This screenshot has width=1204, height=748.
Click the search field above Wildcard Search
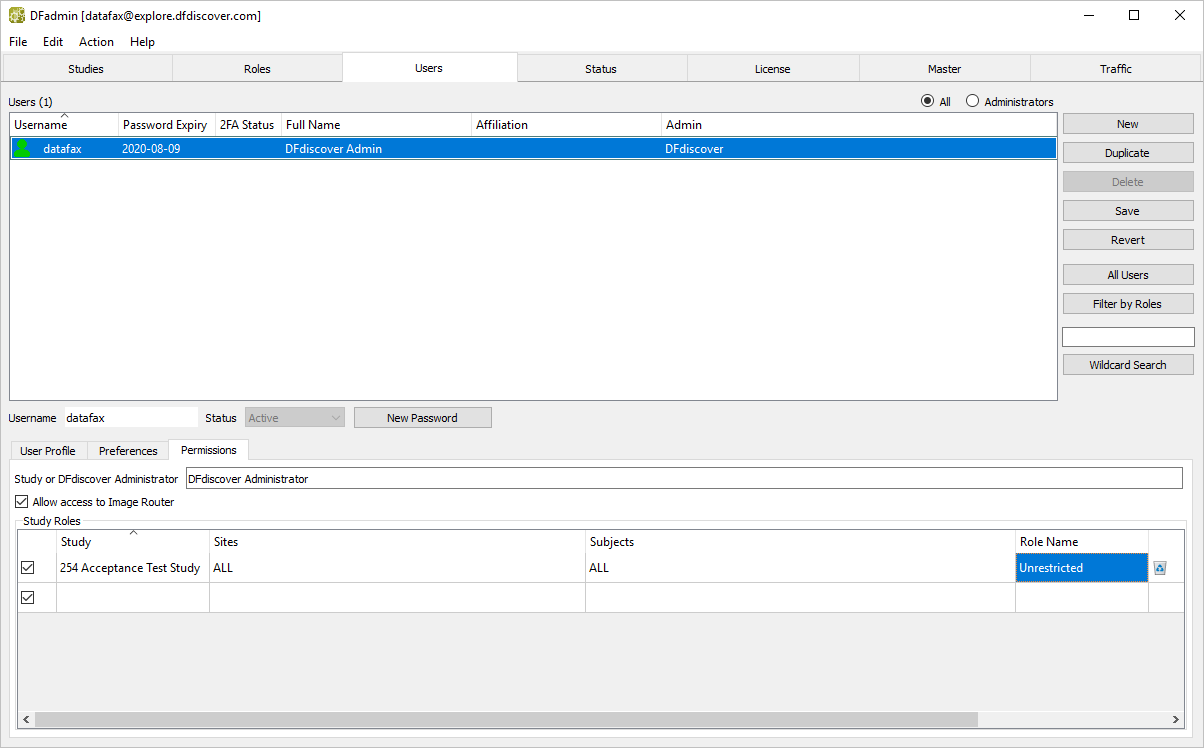point(1127,337)
